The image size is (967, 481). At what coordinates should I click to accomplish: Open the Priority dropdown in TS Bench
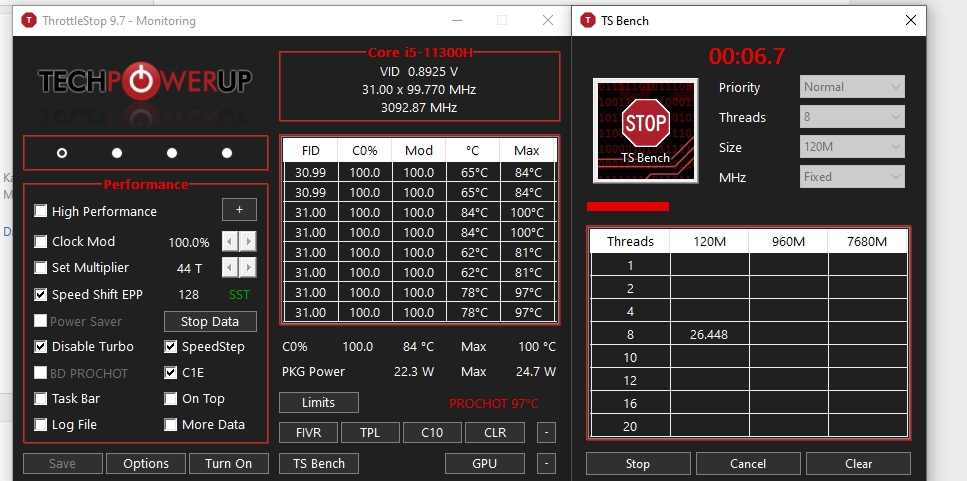[x=852, y=87]
